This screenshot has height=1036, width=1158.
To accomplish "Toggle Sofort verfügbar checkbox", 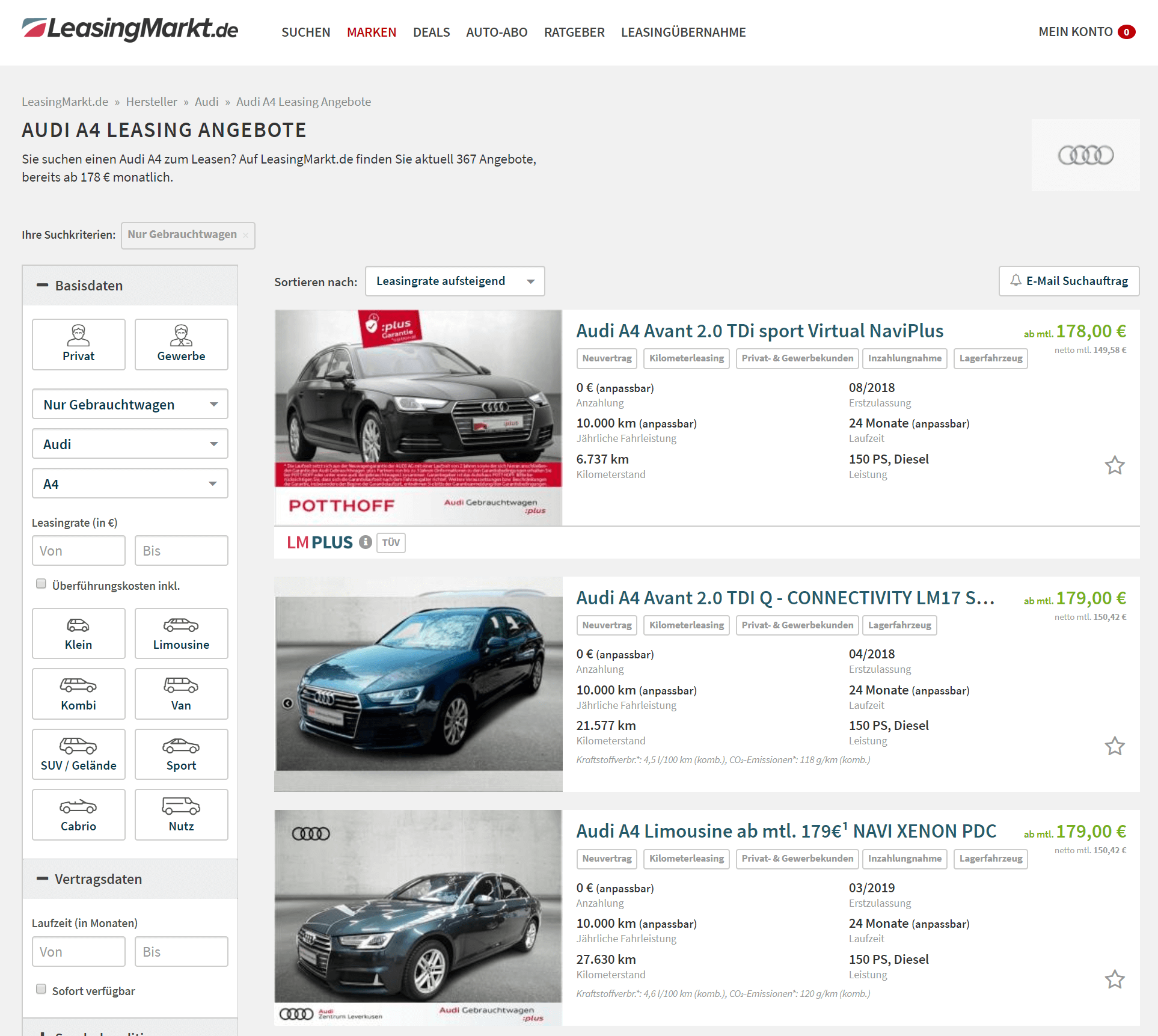I will (41, 989).
